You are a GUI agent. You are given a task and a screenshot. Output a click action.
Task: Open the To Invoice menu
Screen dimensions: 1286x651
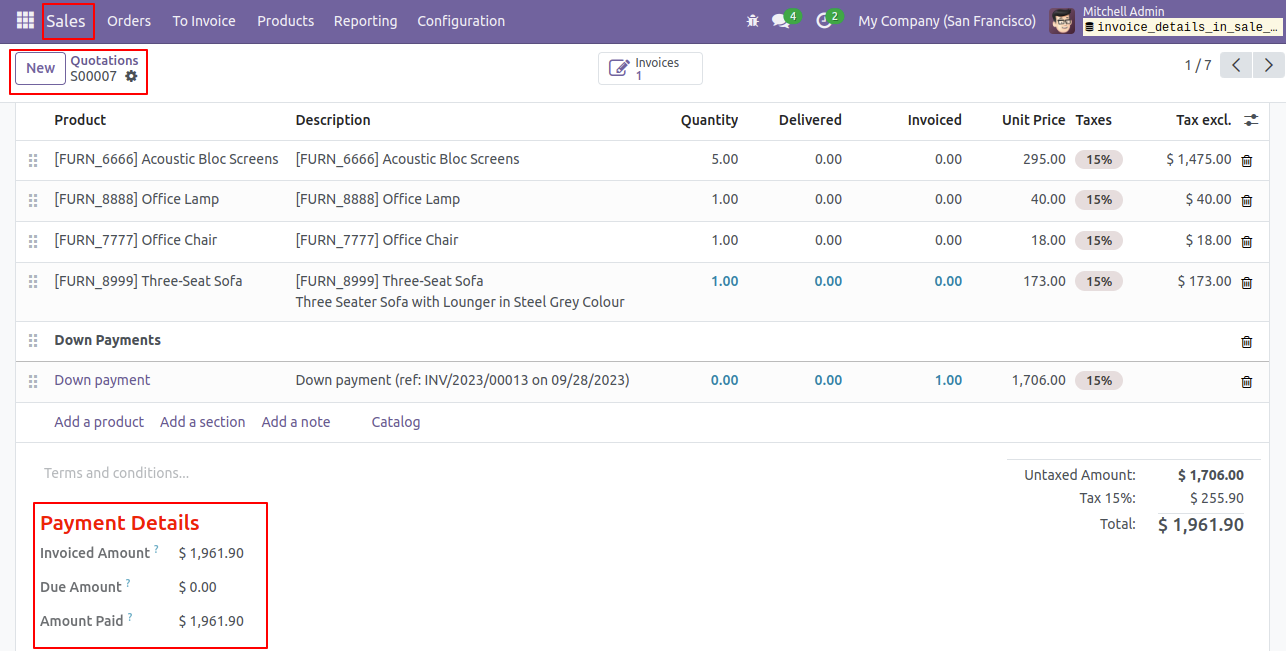(x=204, y=21)
